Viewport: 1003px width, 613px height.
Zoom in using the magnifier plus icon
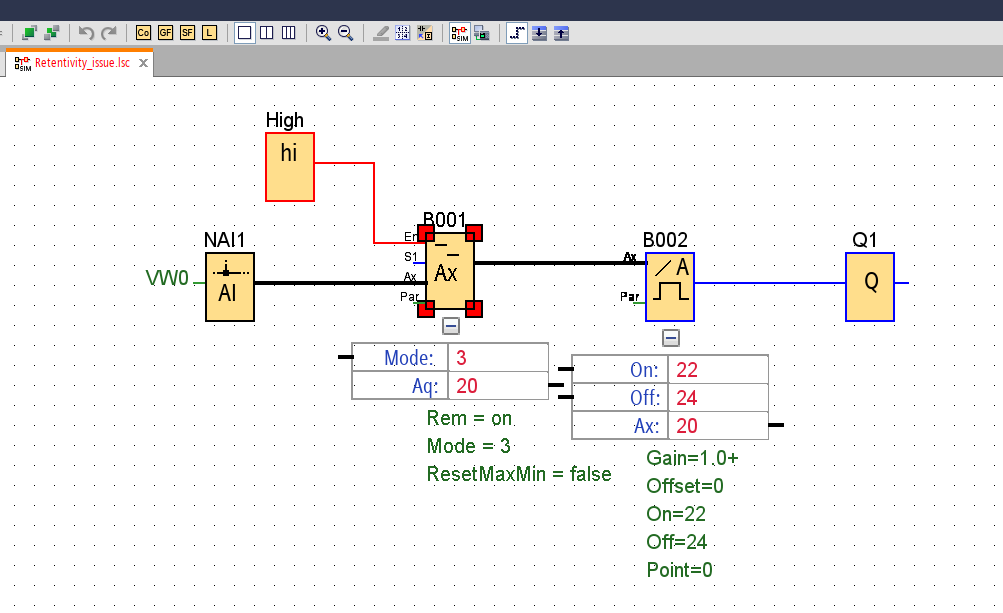coord(323,33)
